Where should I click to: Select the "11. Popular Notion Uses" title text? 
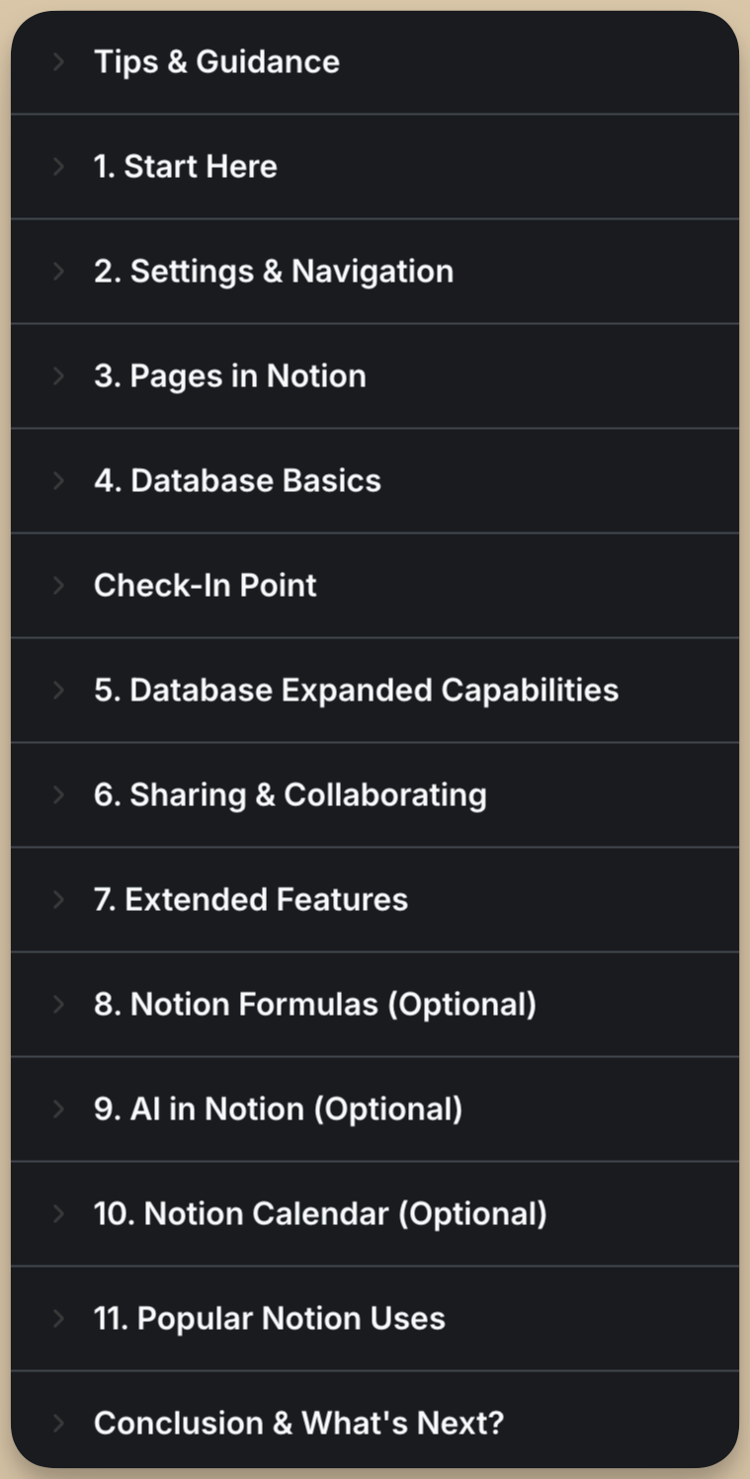pos(269,1318)
